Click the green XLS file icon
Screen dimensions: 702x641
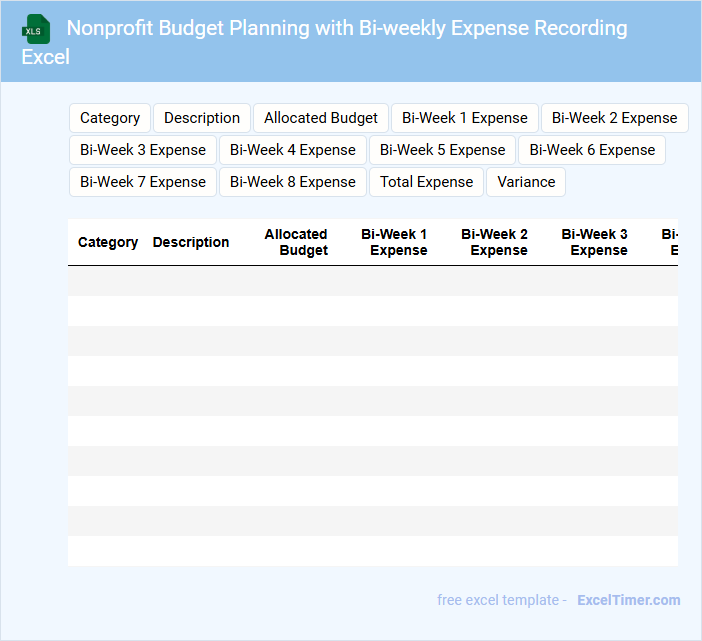coord(37,29)
